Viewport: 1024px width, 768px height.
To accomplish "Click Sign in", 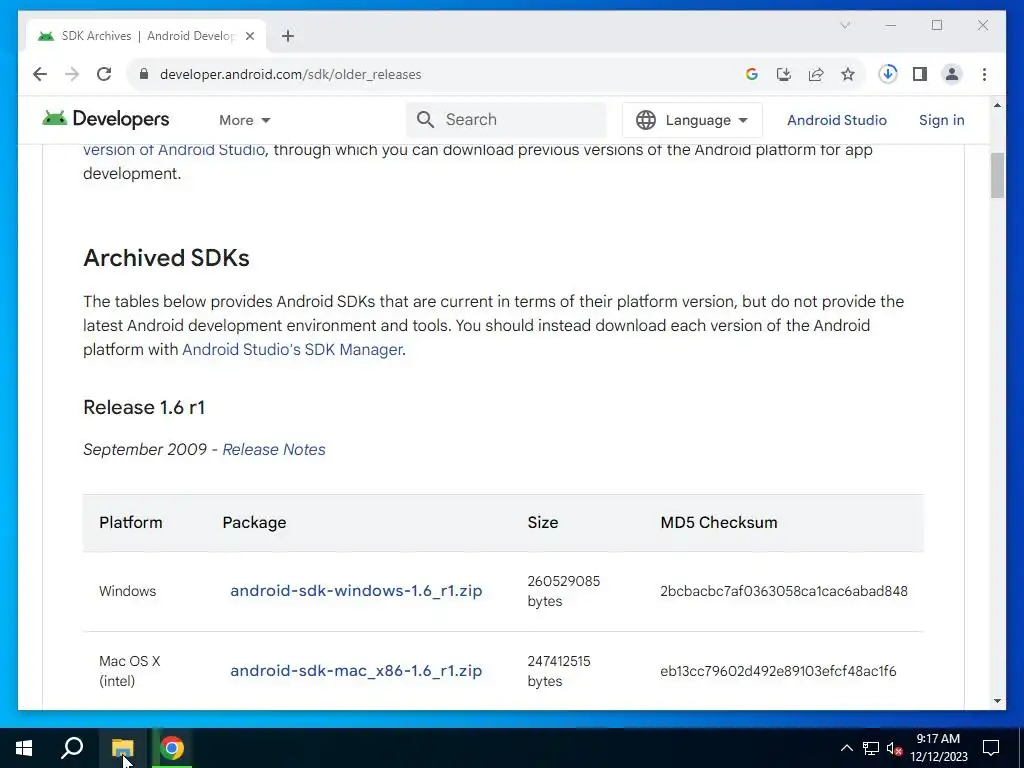I will [942, 120].
